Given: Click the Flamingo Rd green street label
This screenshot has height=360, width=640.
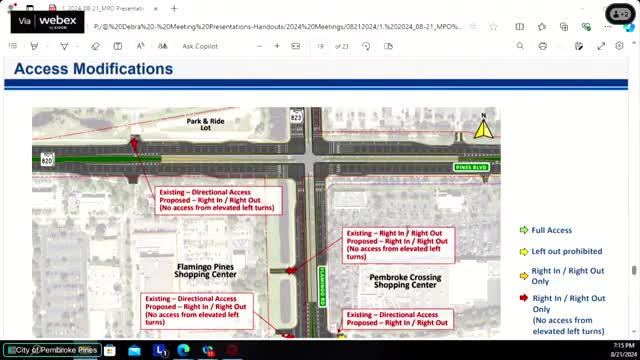Looking at the screenshot, I should 322,287.
